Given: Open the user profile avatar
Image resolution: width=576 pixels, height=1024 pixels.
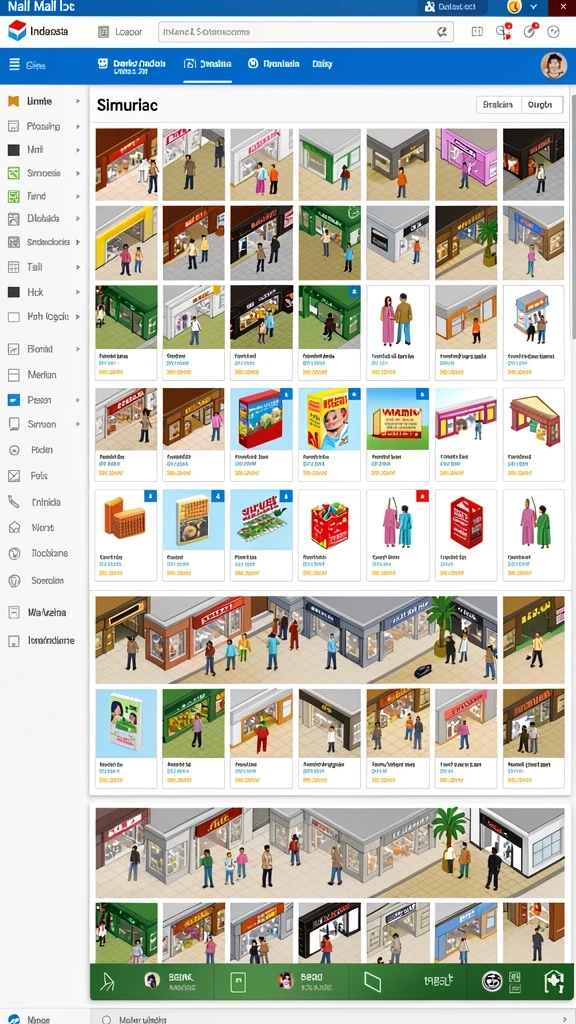Looking at the screenshot, I should tap(553, 65).
